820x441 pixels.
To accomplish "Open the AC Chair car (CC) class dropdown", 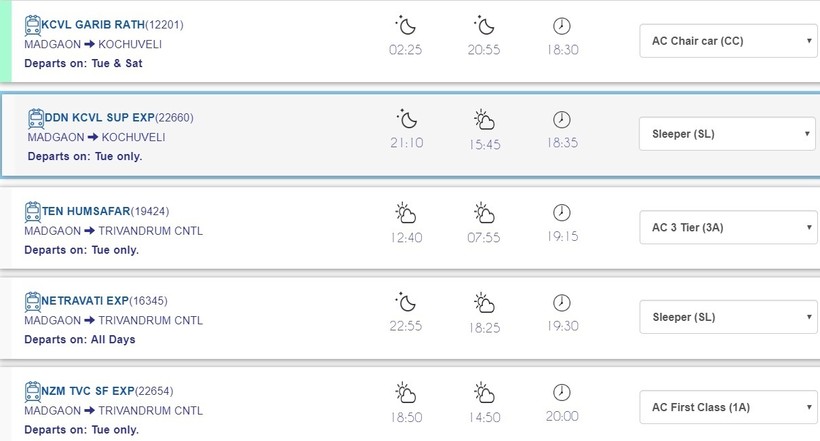I will (728, 41).
